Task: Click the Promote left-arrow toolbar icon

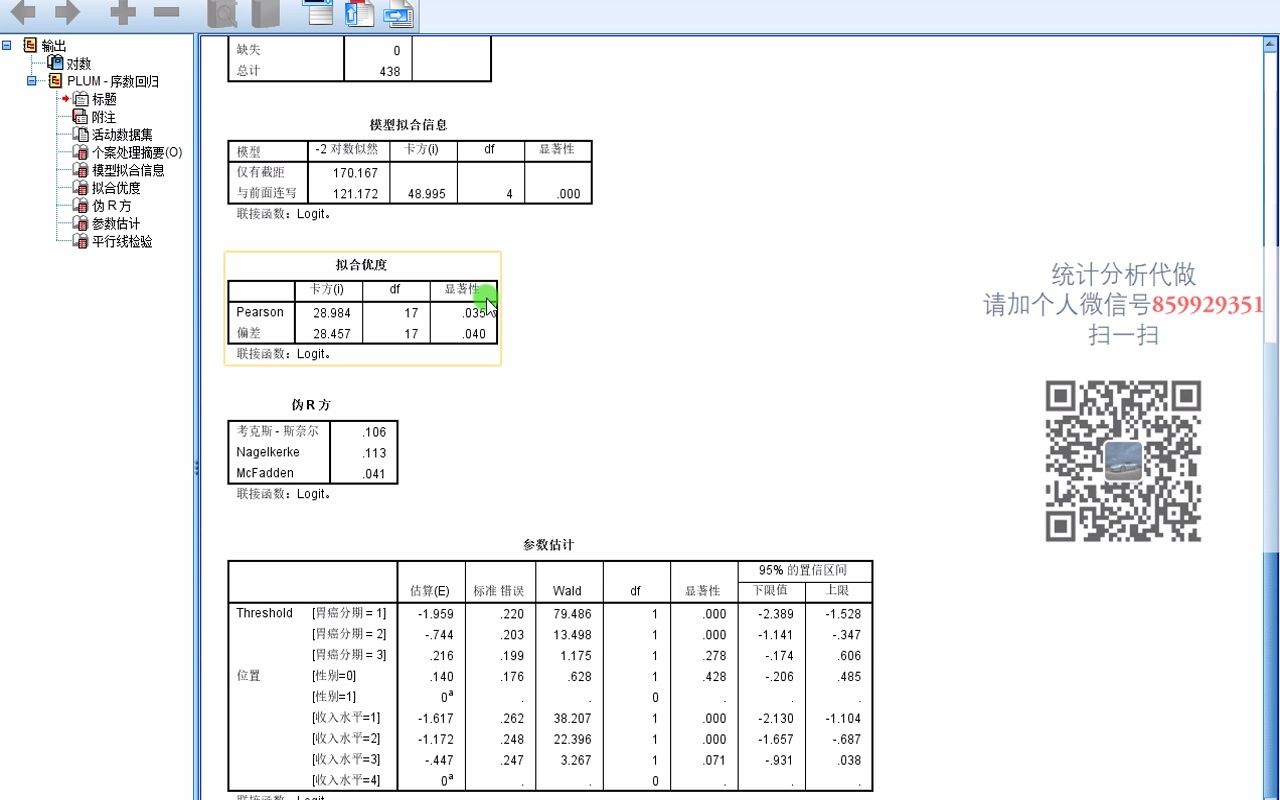Action: (x=22, y=12)
